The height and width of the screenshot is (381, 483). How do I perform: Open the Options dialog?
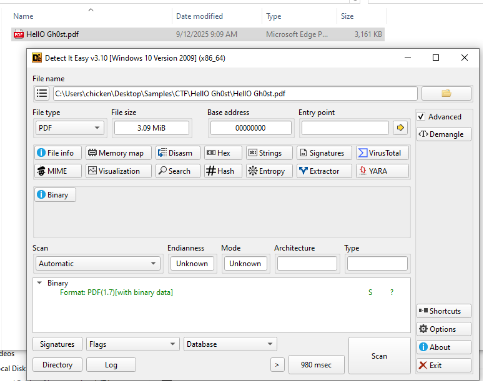444,329
